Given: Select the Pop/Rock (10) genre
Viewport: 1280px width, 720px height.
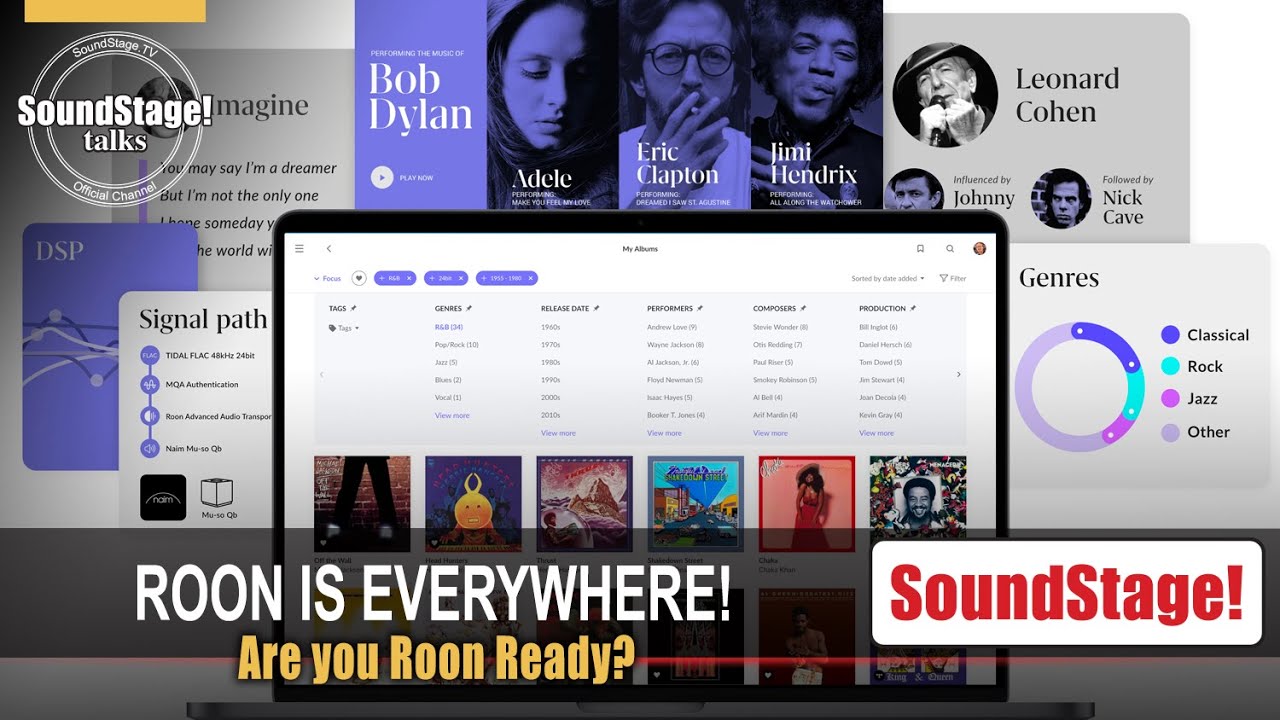Looking at the screenshot, I should tap(457, 345).
